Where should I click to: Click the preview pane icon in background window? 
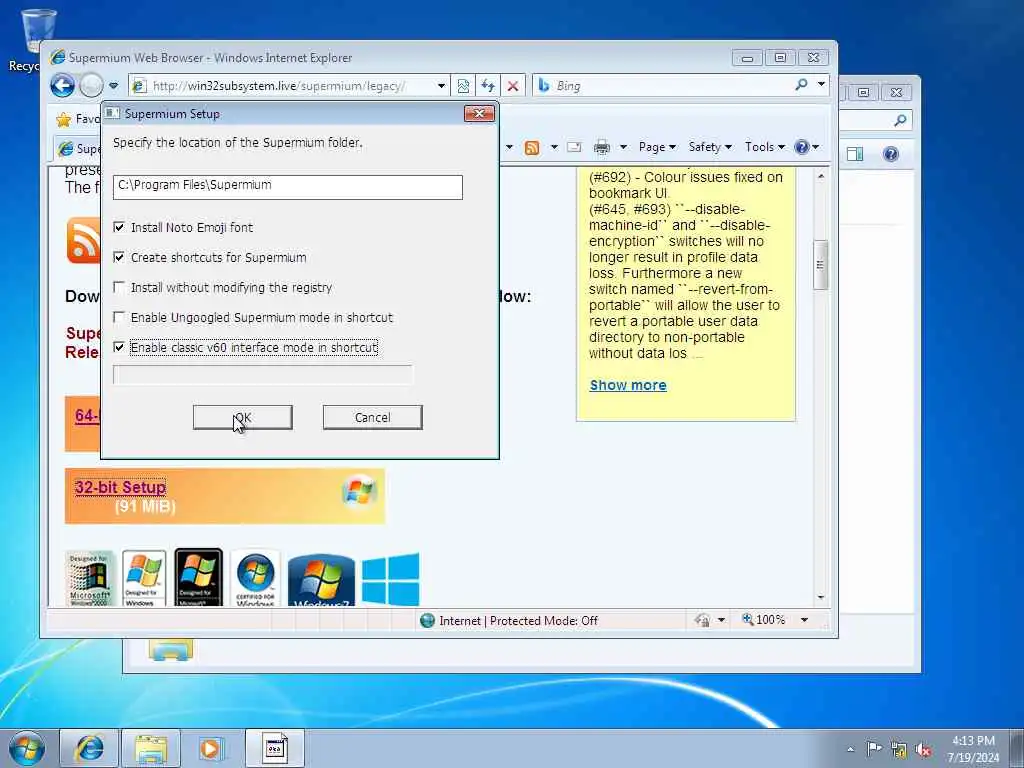[x=855, y=154]
